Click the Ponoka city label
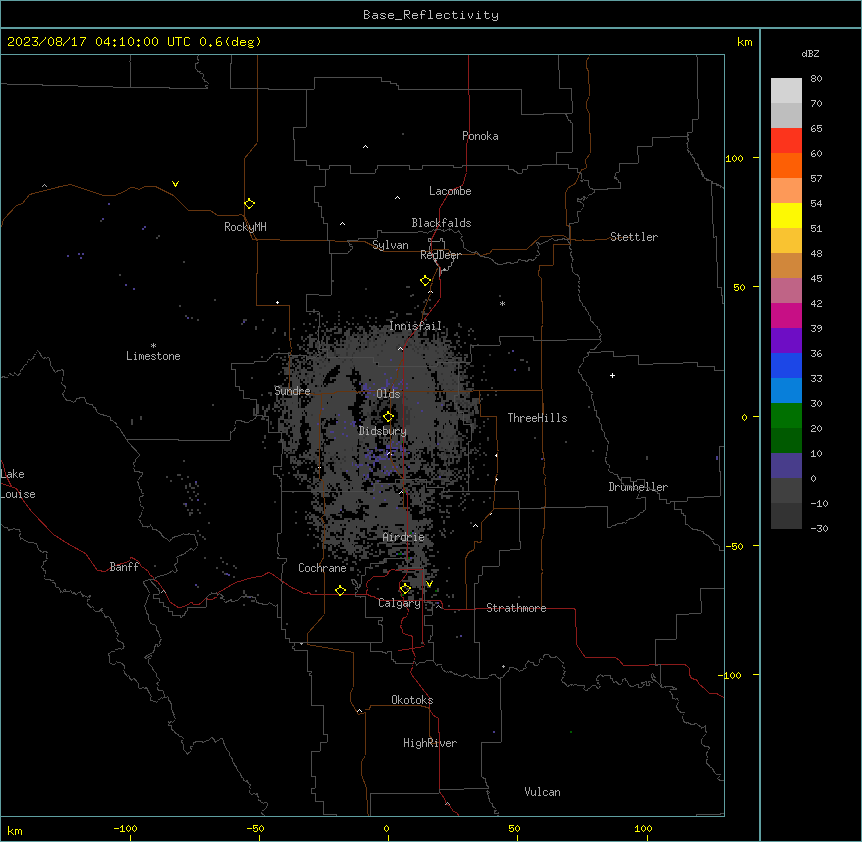Viewport: 862px width, 842px height. [x=480, y=136]
